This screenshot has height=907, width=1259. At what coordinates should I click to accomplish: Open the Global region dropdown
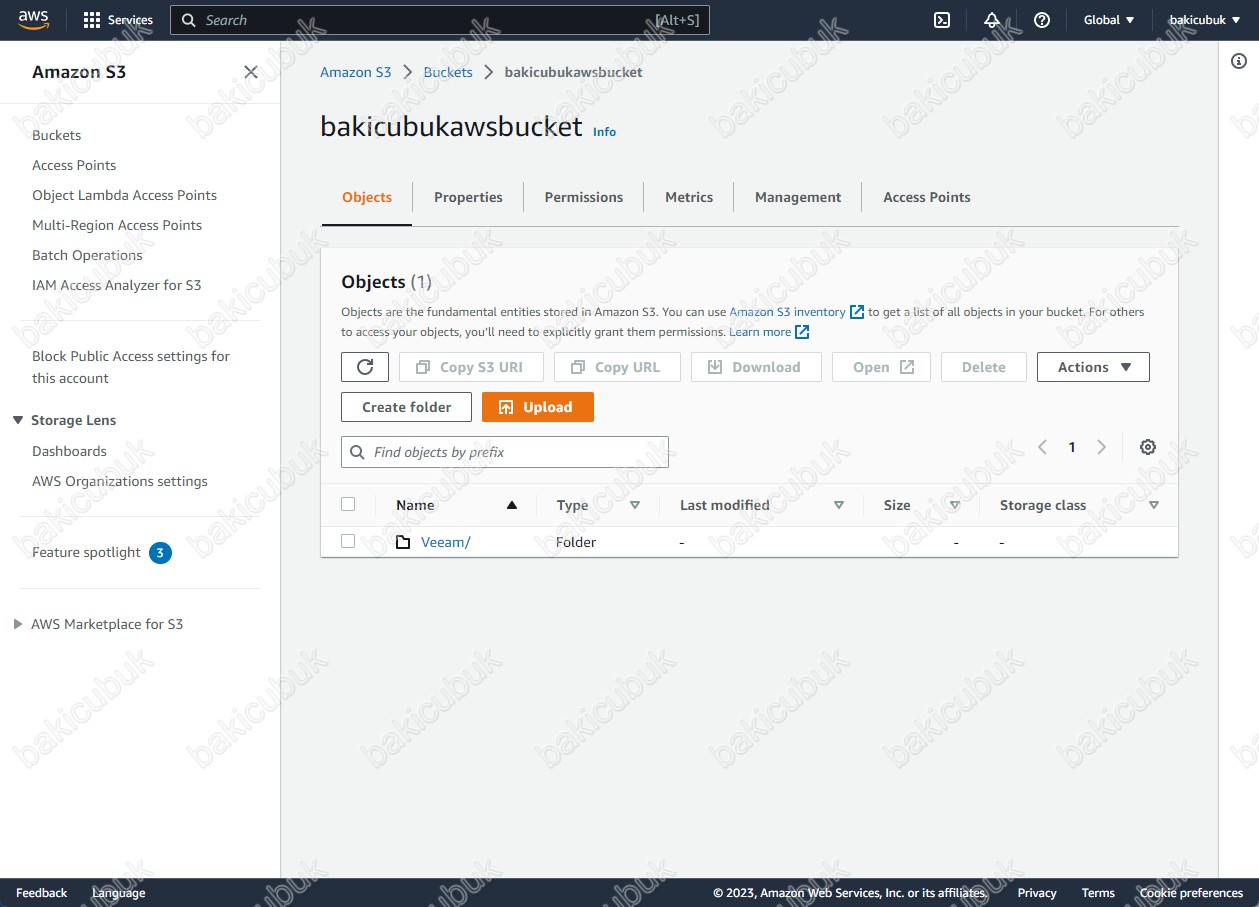tap(1109, 20)
